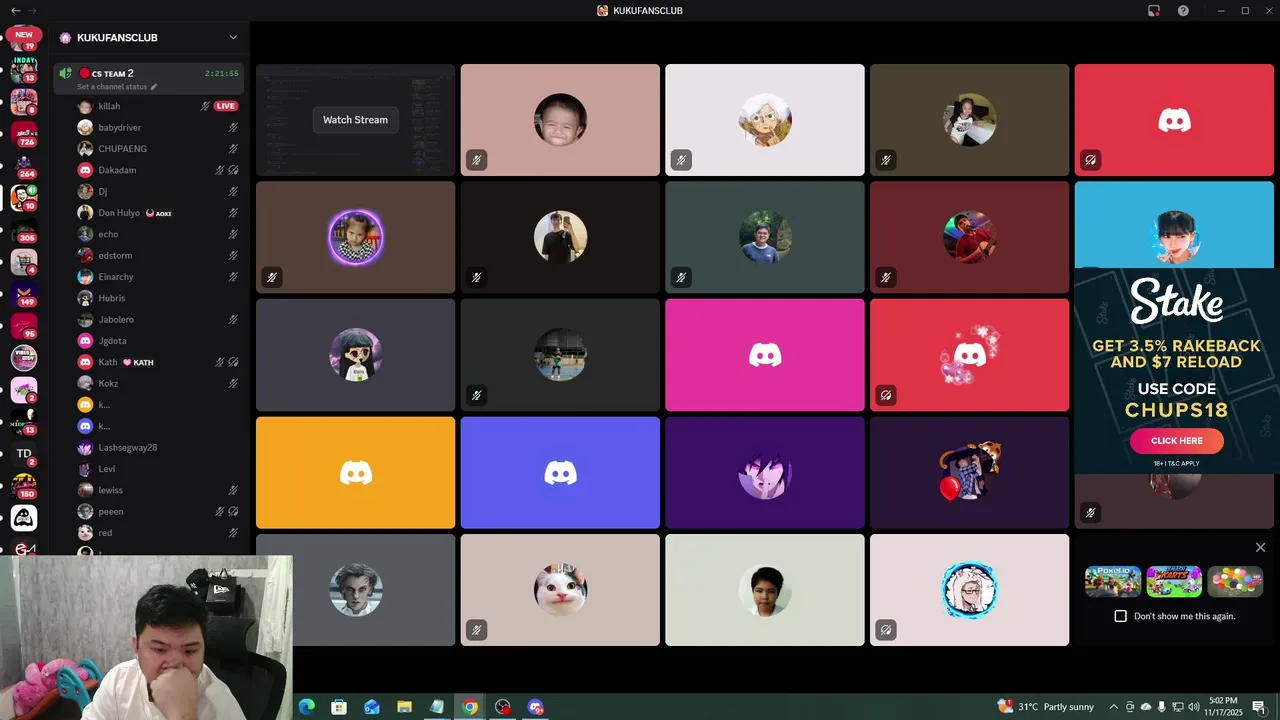Click the AOKI tag next to Don Hulyo

tap(158, 213)
